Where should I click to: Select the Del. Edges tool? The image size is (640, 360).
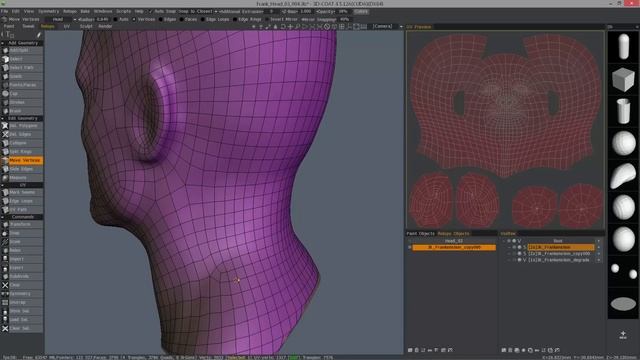click(x=22, y=134)
